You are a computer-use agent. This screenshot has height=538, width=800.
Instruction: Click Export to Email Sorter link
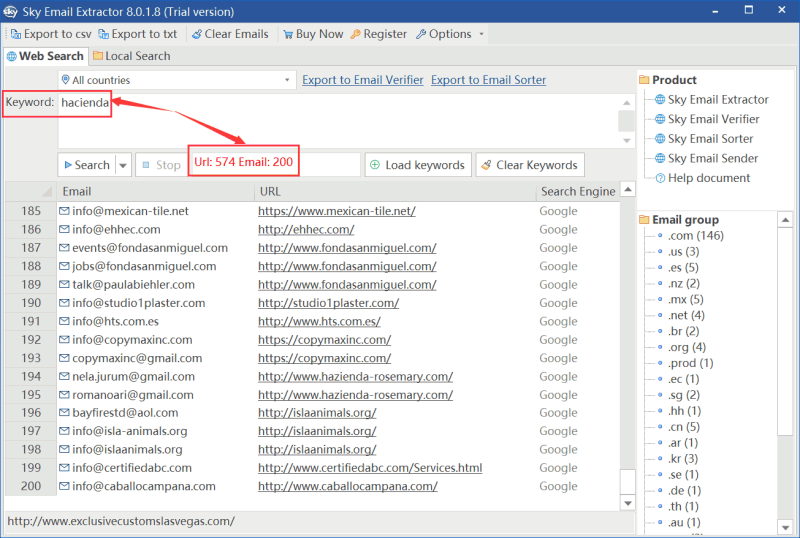pos(488,80)
